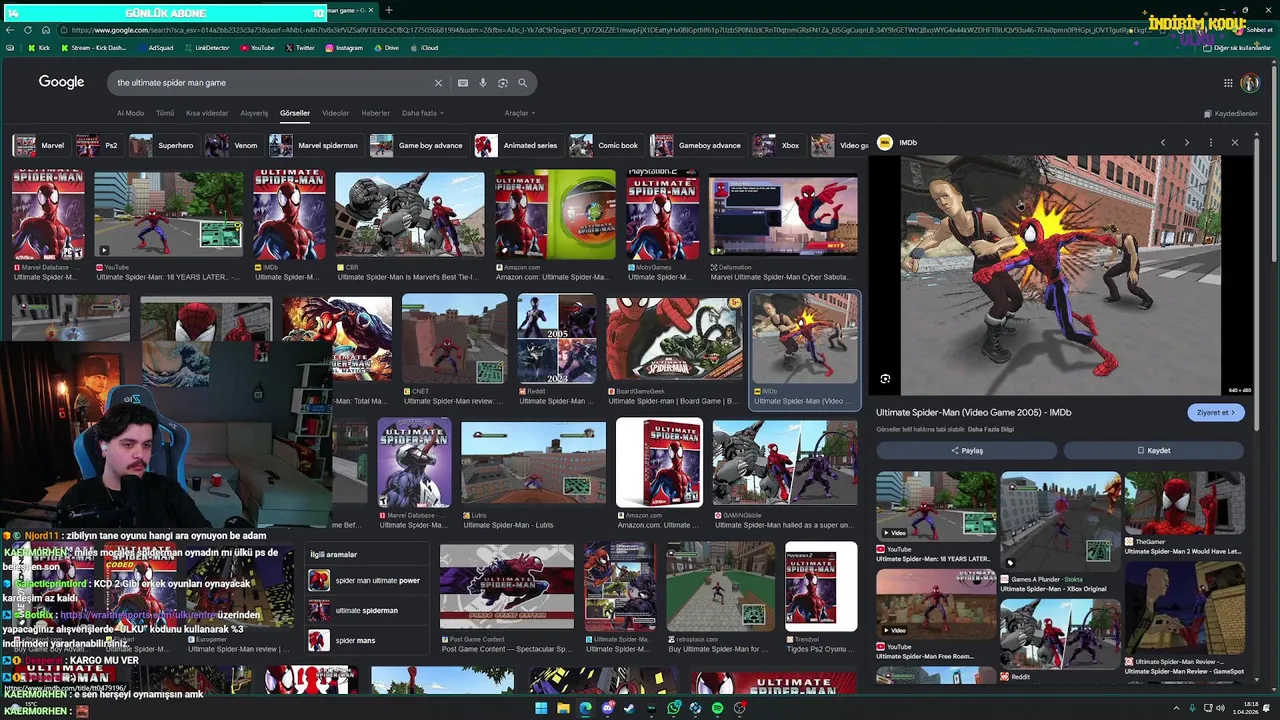1280x720 pixels.
Task: Go to the browser home page
Action: point(44,30)
